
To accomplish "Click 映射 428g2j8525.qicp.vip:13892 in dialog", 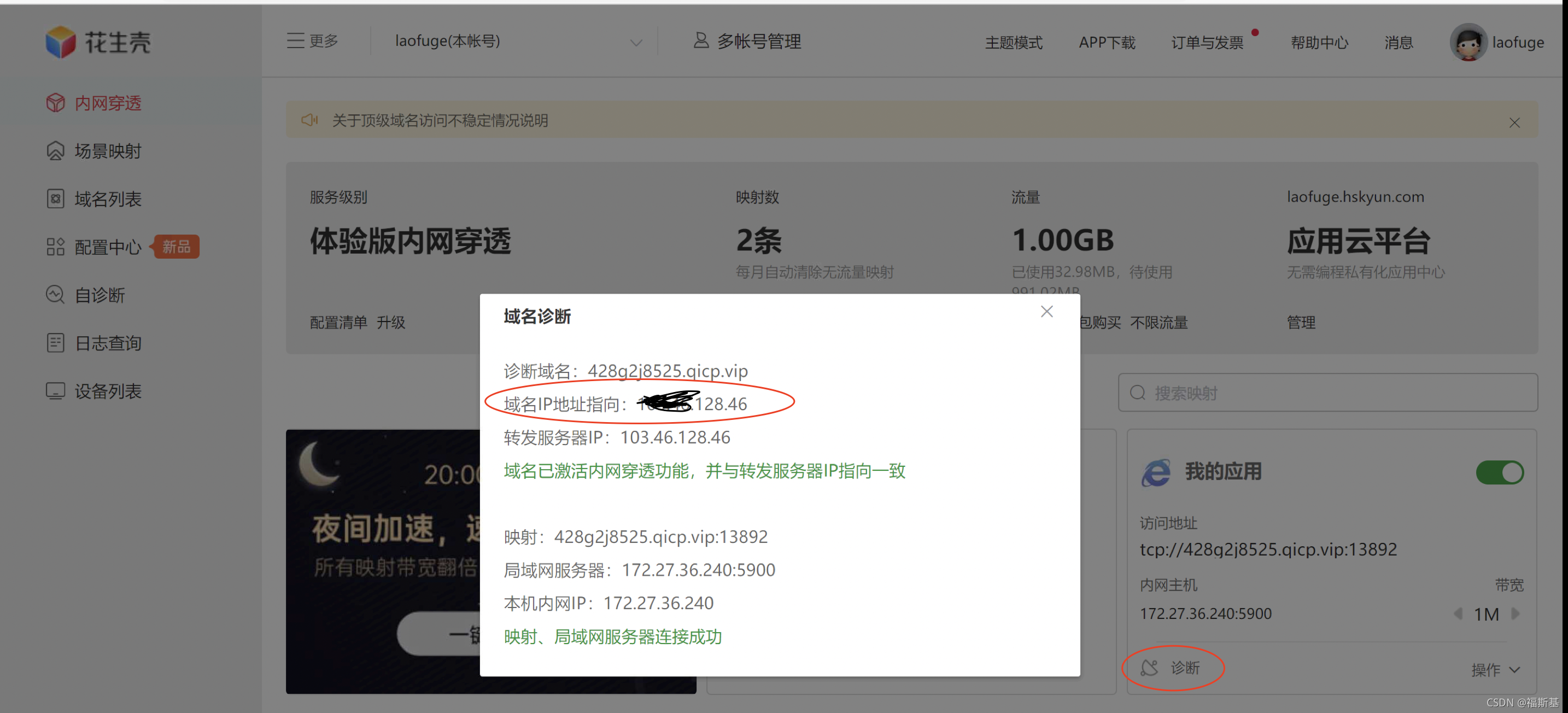I will 660,536.
